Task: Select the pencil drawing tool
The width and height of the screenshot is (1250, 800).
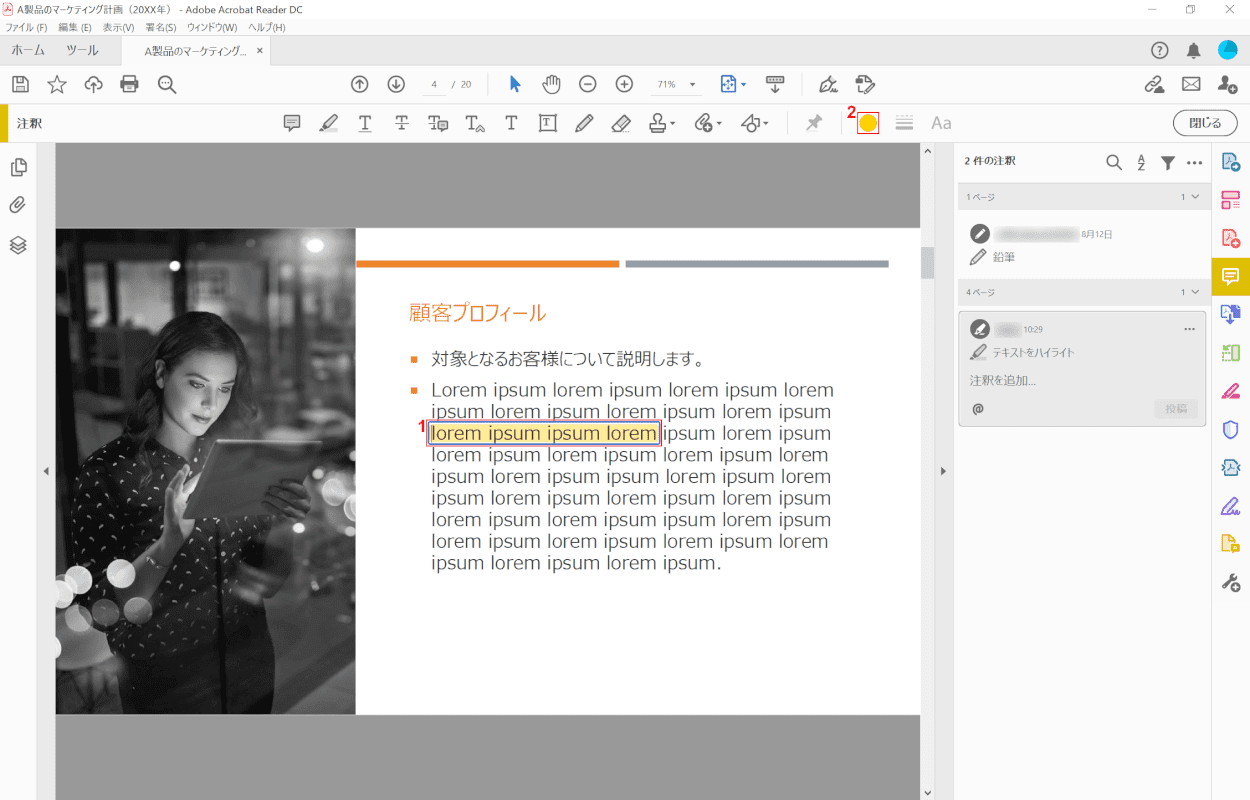Action: click(584, 123)
